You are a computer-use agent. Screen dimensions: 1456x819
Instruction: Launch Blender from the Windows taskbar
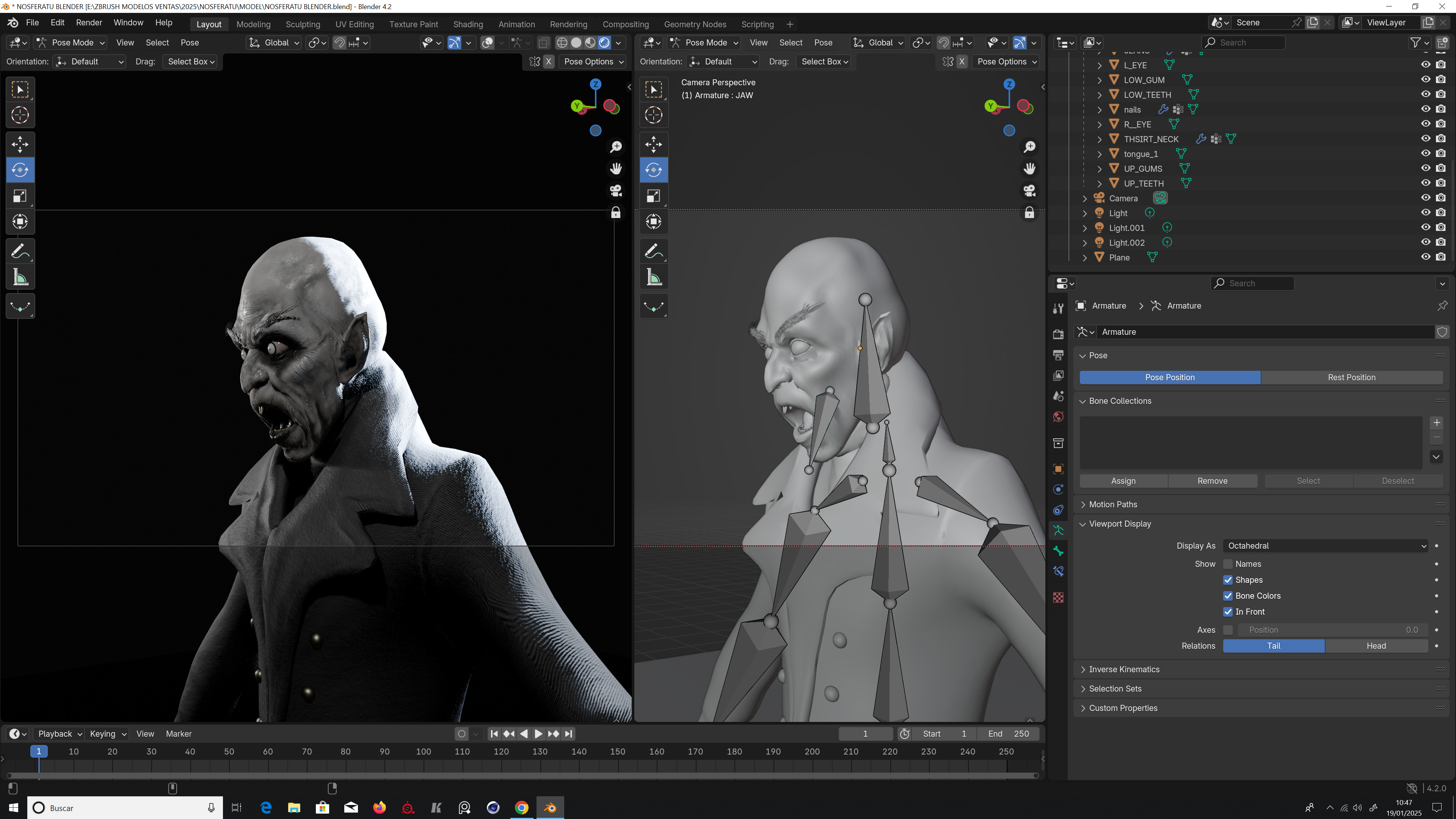point(550,808)
